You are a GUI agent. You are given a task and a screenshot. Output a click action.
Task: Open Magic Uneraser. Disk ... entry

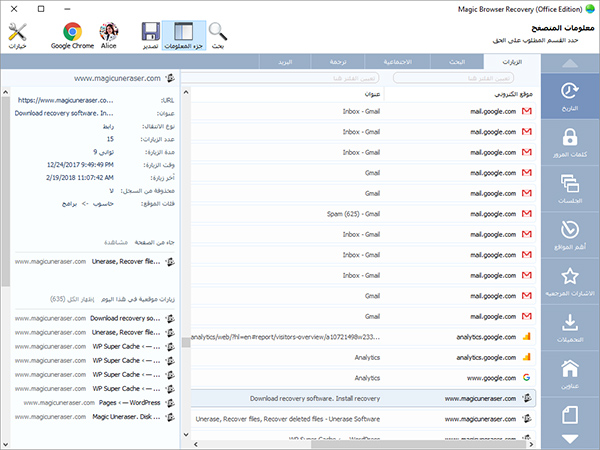95,417
